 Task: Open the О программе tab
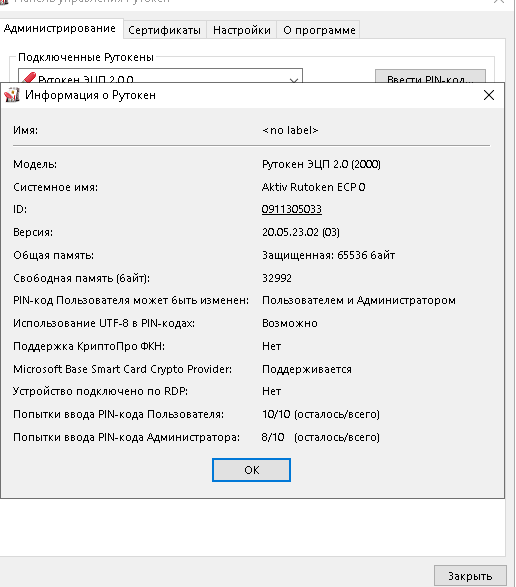(319, 30)
